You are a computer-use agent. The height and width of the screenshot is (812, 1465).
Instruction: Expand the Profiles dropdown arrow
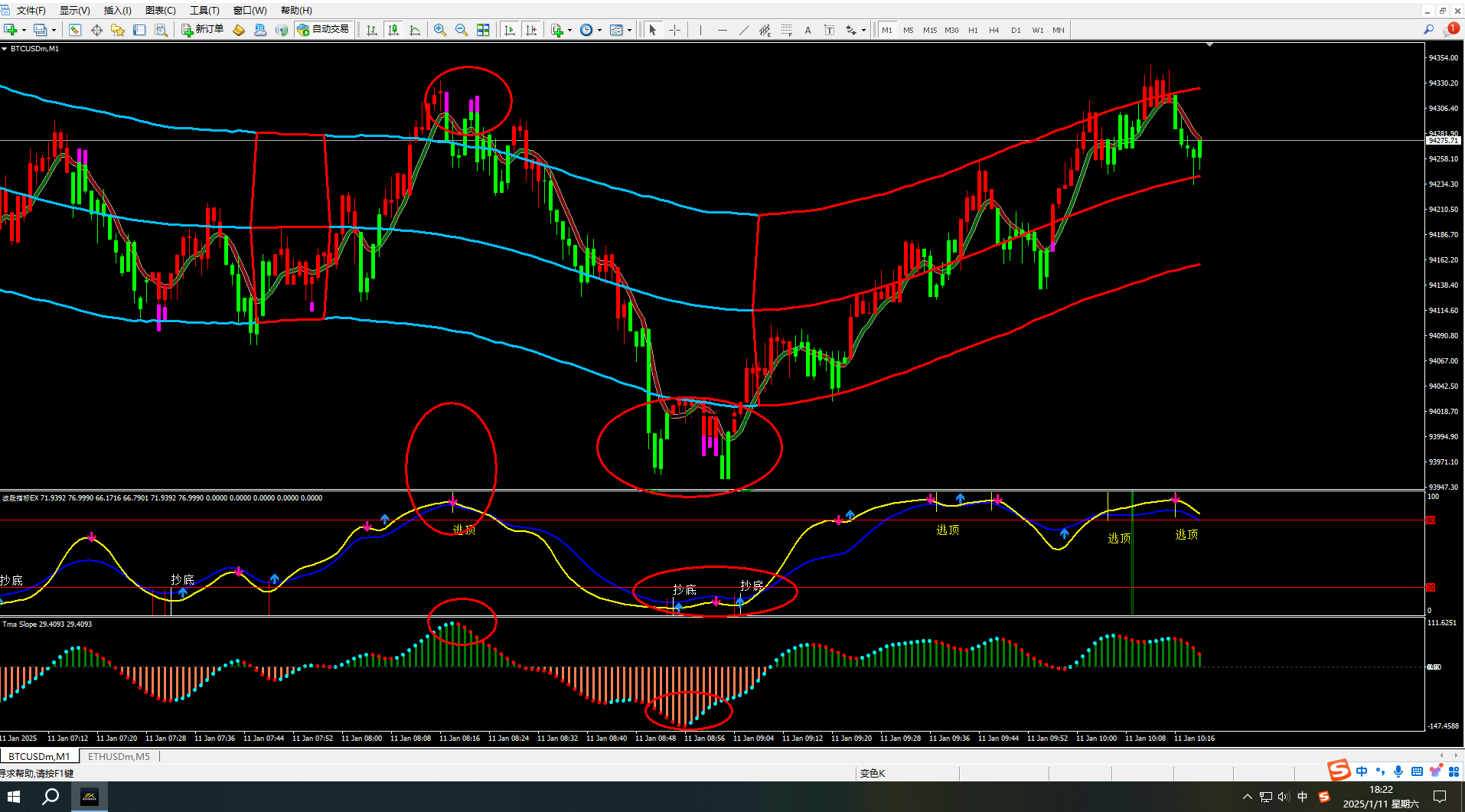54,31
